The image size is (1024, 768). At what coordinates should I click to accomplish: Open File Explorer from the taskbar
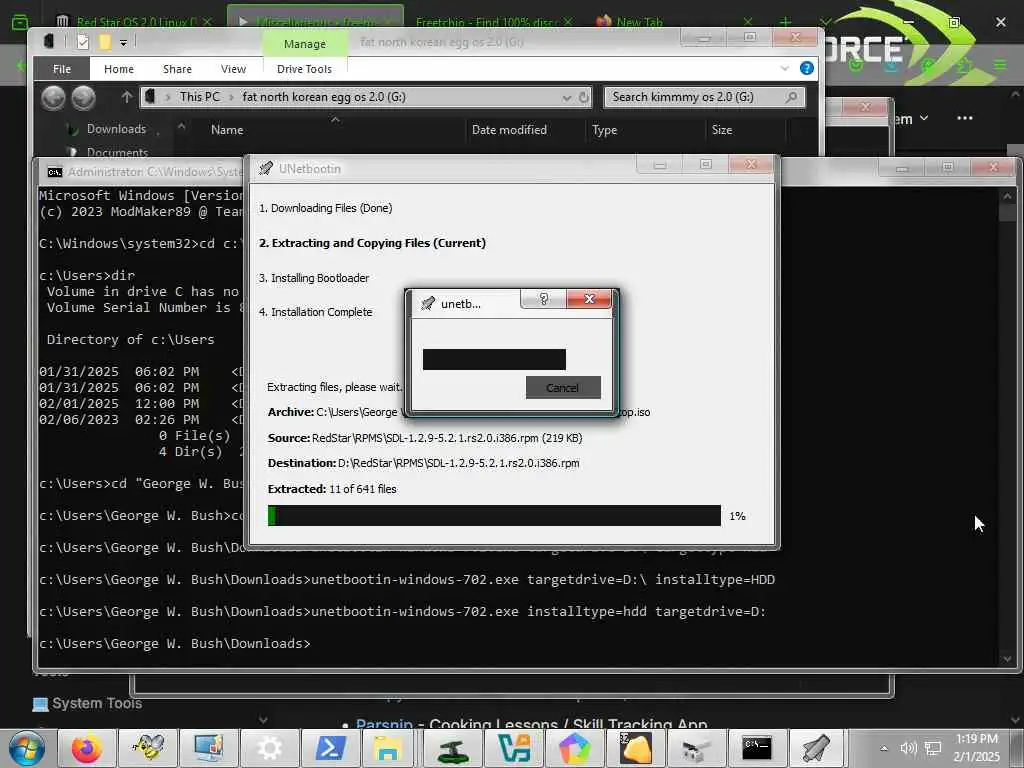tap(387, 748)
